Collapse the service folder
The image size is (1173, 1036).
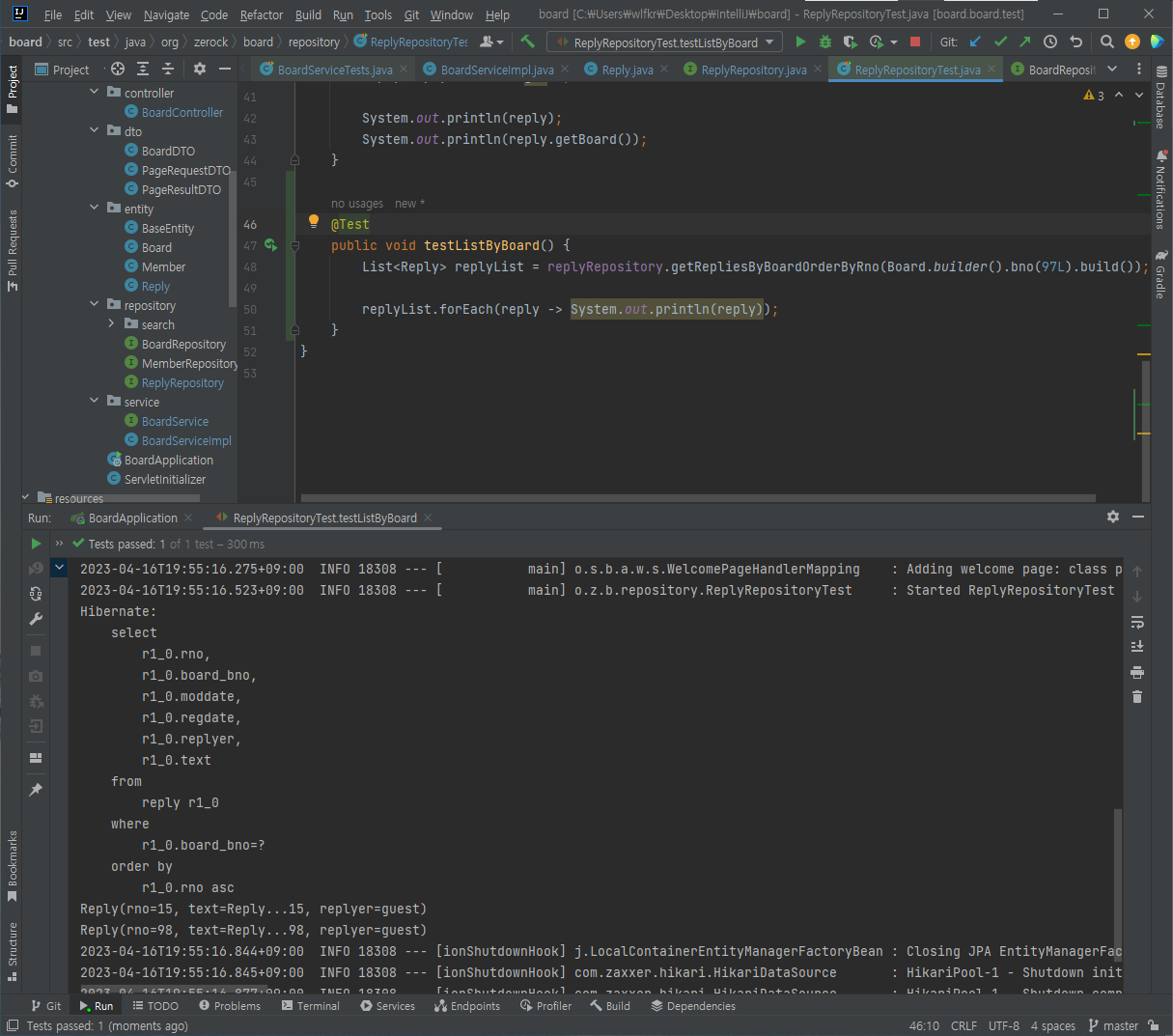pos(94,401)
